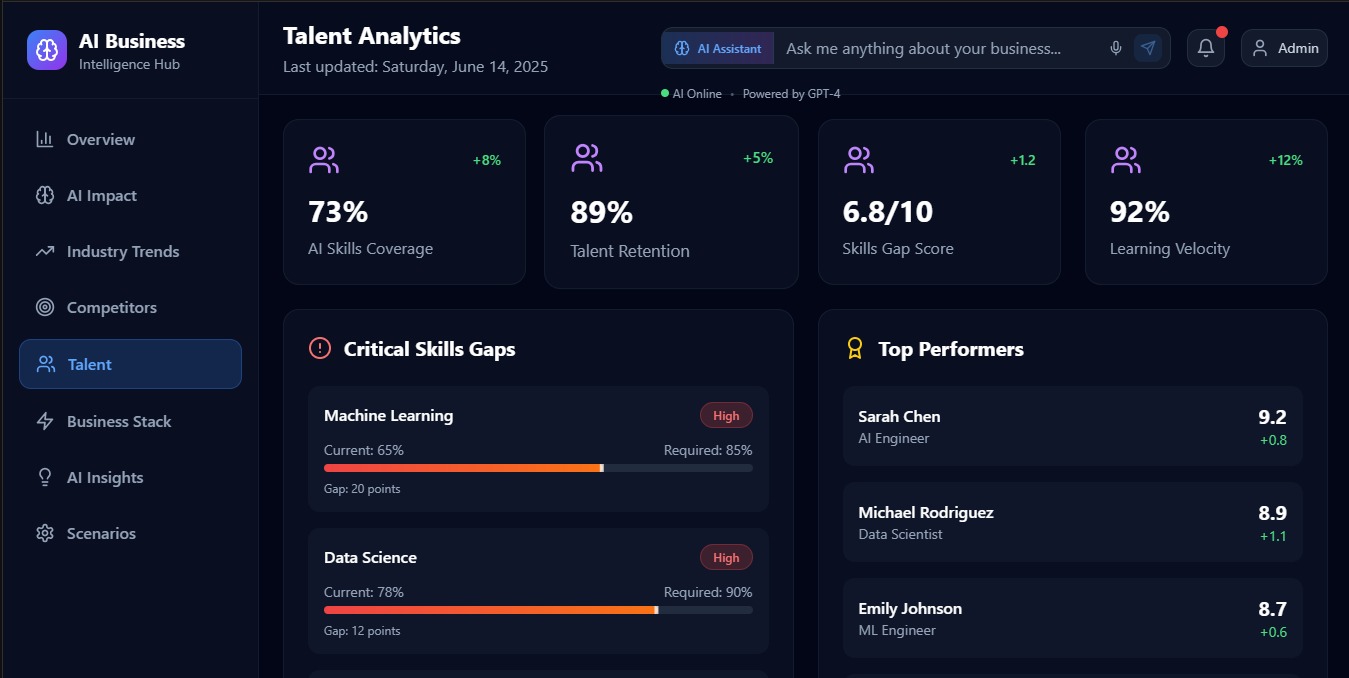Click the Emily Johnson ML Engineer name
1349x678 pixels.
coord(910,608)
